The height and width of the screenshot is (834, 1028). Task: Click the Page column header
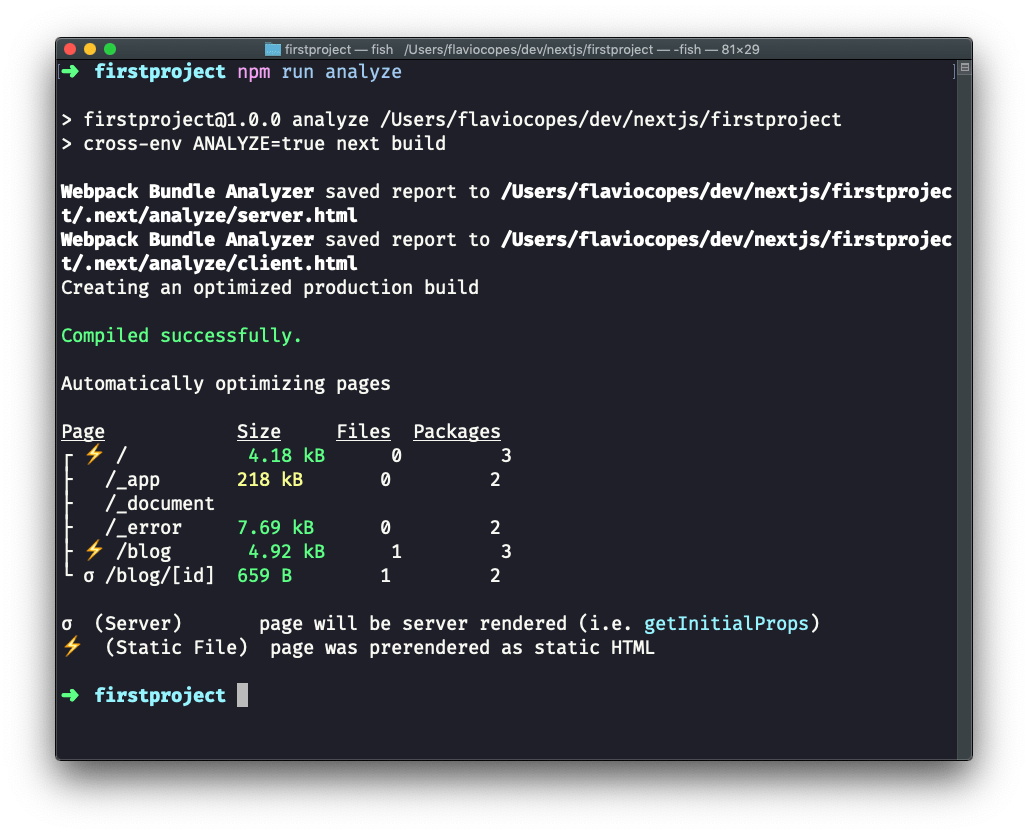[83, 431]
